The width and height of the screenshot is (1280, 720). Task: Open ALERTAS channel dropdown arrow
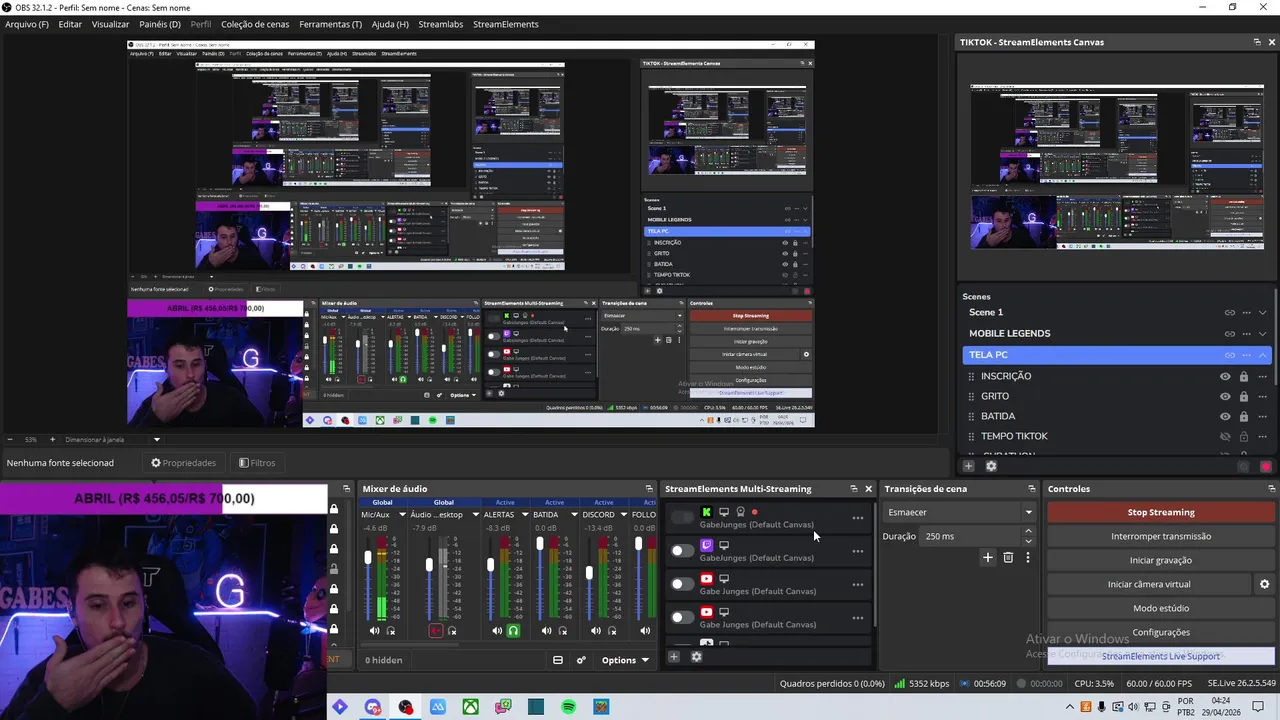click(x=524, y=515)
